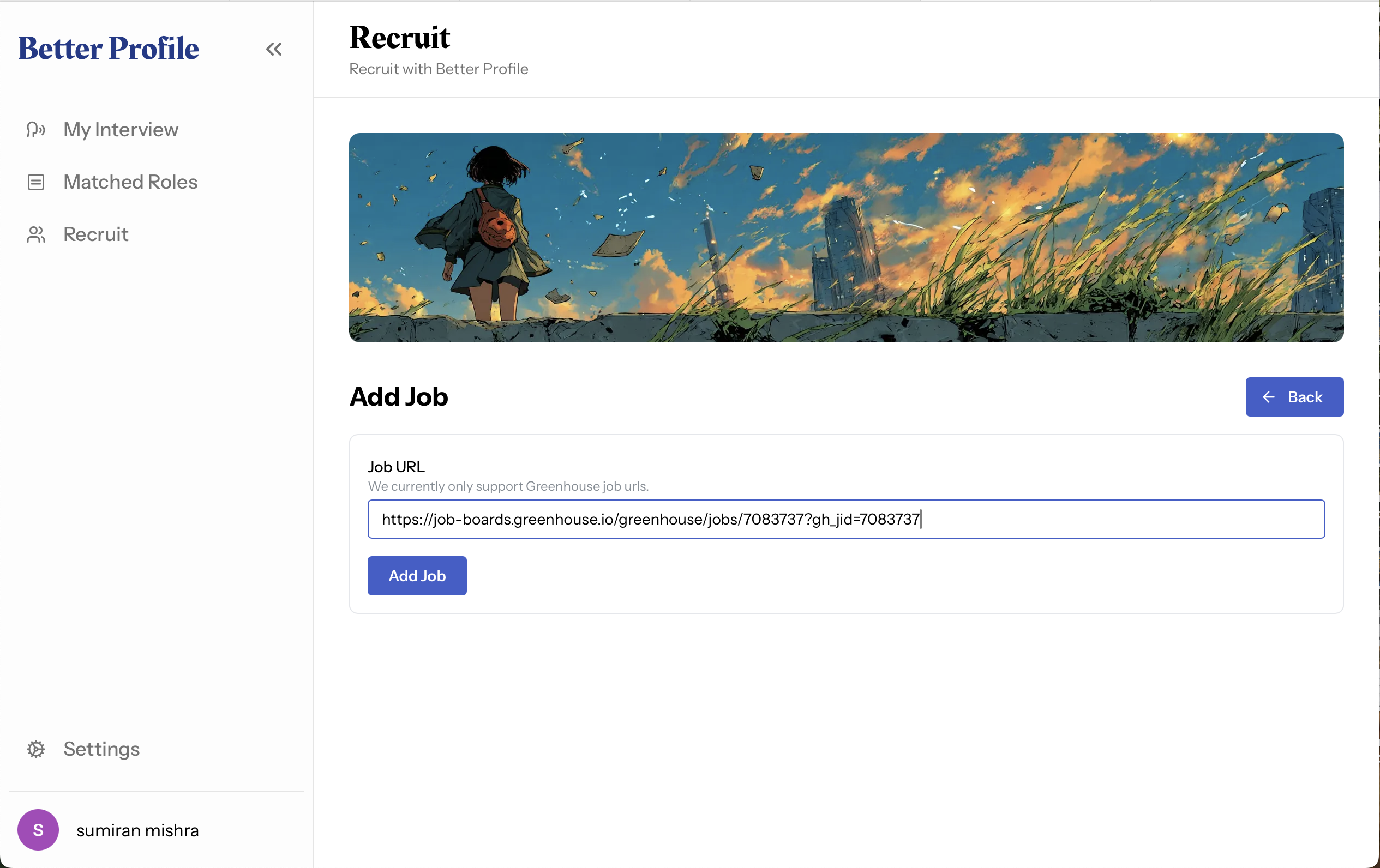Collapse the sidebar with double chevron
The image size is (1380, 868).
(274, 49)
